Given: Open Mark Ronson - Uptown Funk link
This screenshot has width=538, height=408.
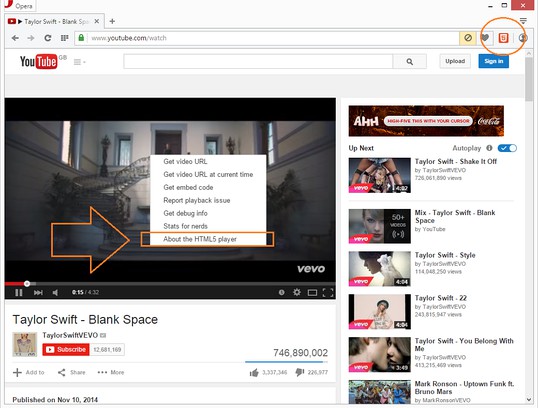Looking at the screenshot, I should (x=464, y=387).
